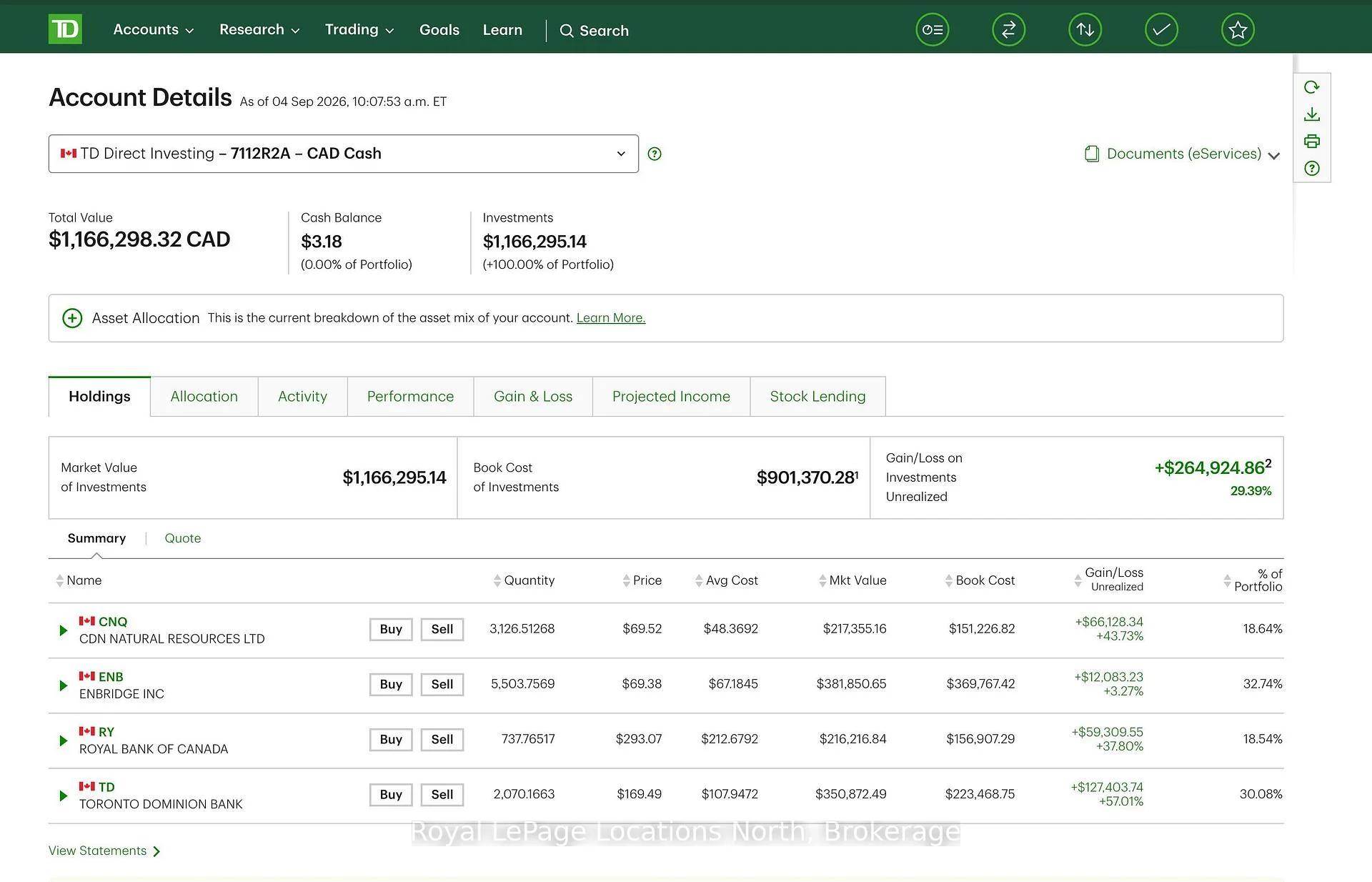Download account details using download icon
Viewport: 1372px width, 882px height.
coord(1311,114)
